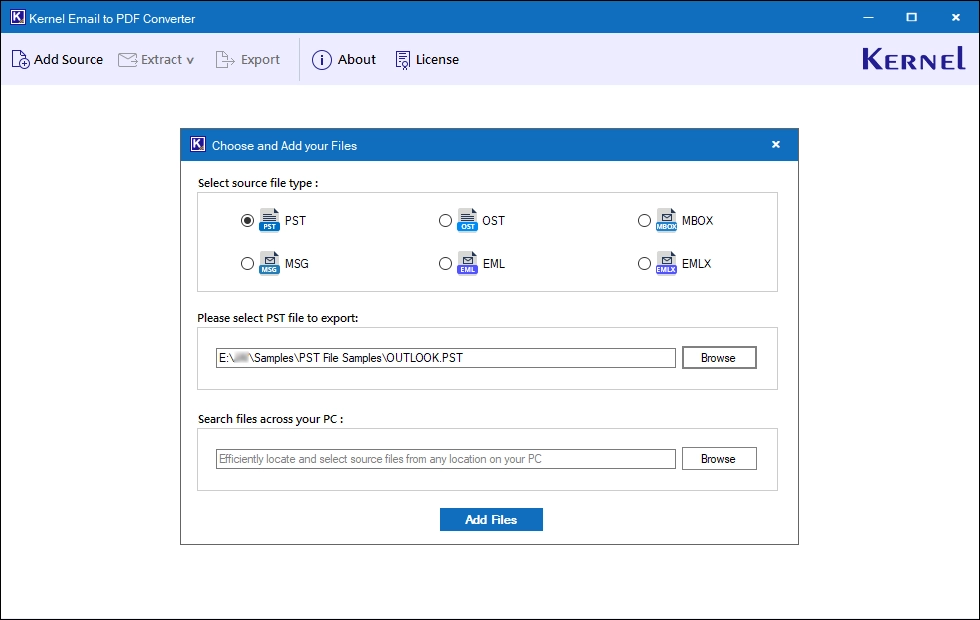This screenshot has width=980, height=620.
Task: Click the Kernel logo at top right
Action: coord(913,59)
